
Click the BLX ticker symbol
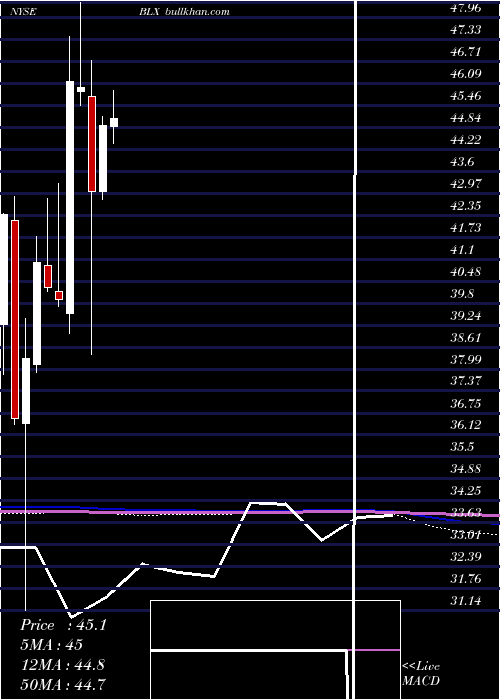coord(149,12)
